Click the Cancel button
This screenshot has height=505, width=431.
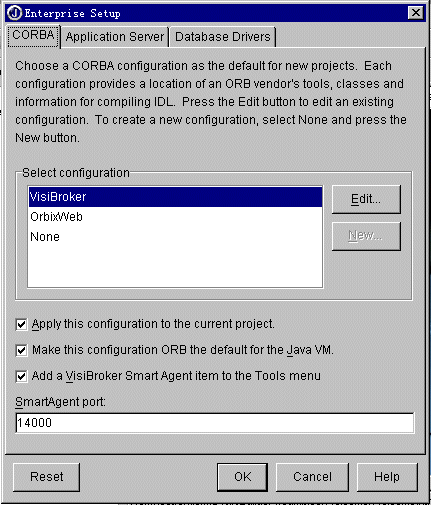(312, 477)
